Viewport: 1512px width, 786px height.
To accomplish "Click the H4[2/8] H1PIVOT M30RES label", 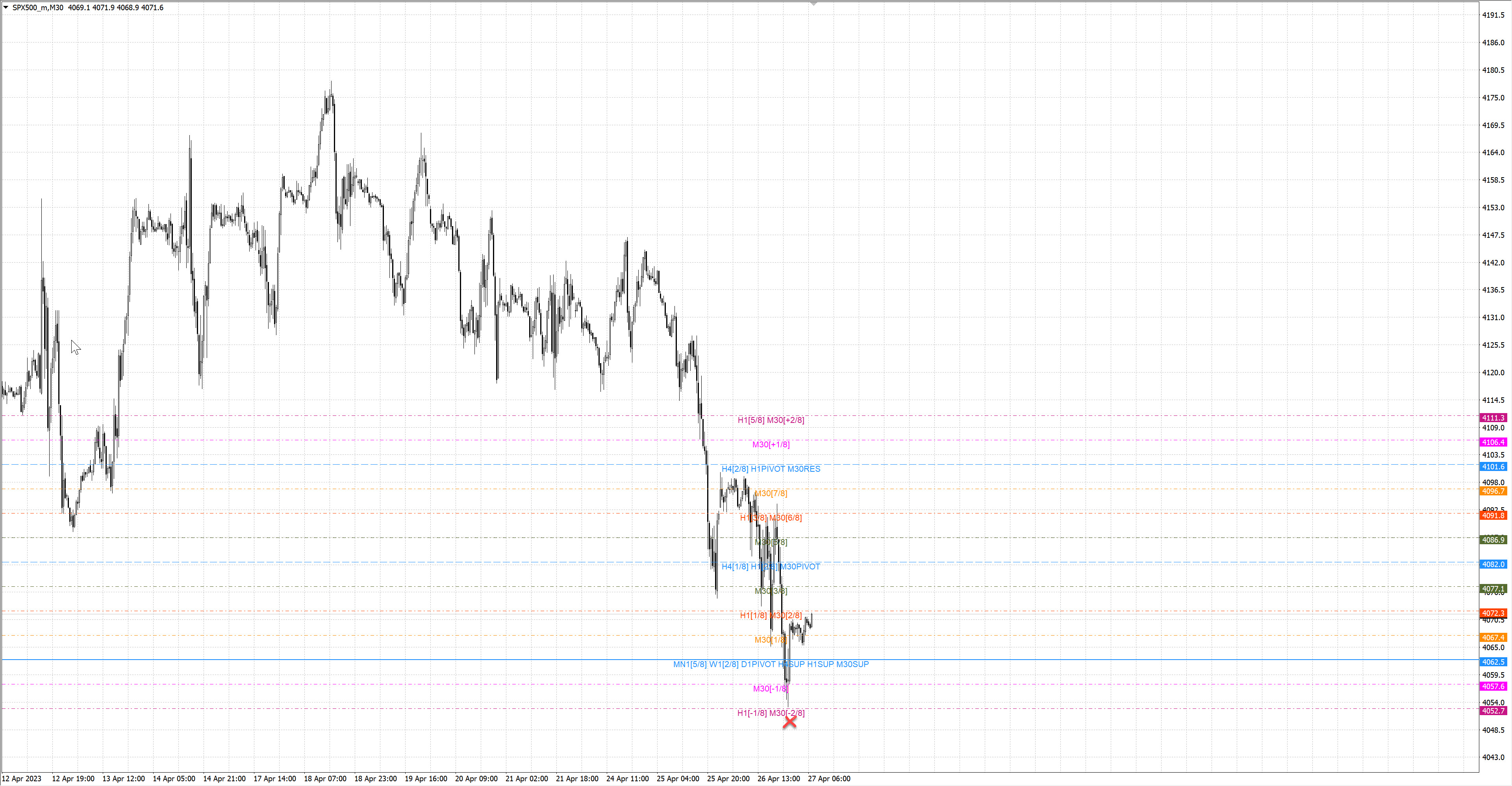I will tap(771, 469).
